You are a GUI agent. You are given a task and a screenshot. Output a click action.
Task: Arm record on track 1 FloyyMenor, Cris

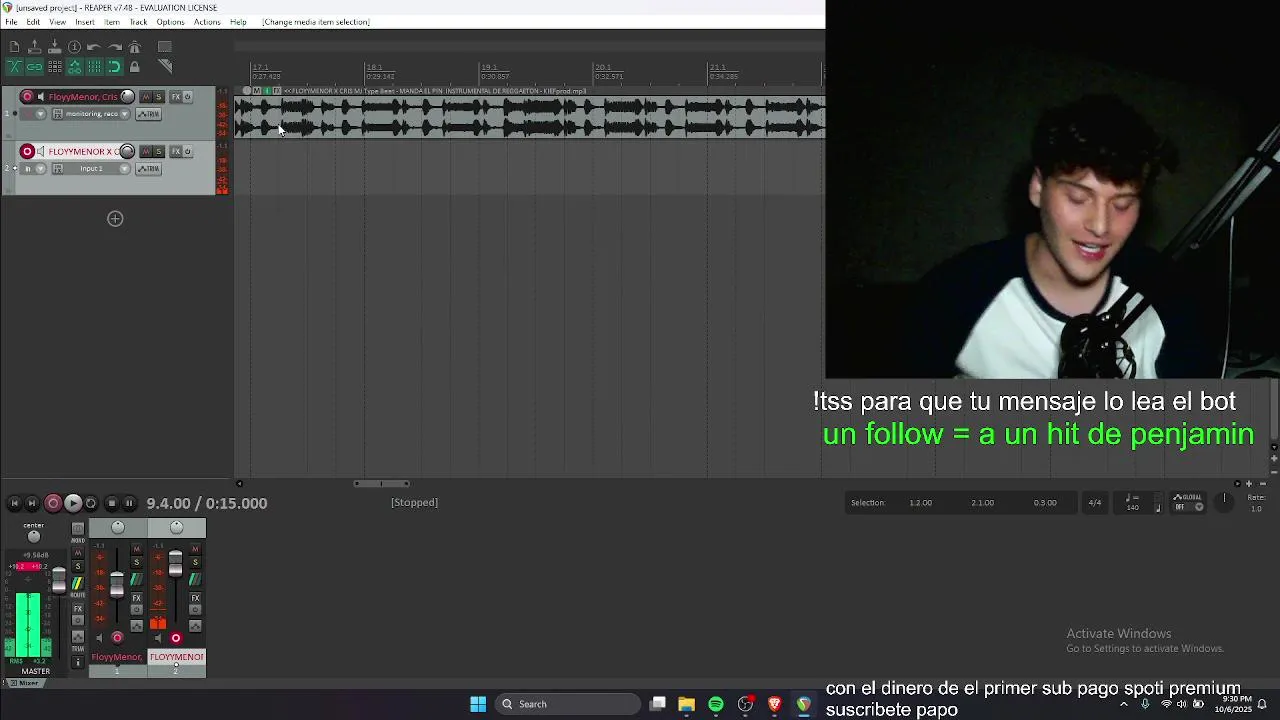point(27,97)
